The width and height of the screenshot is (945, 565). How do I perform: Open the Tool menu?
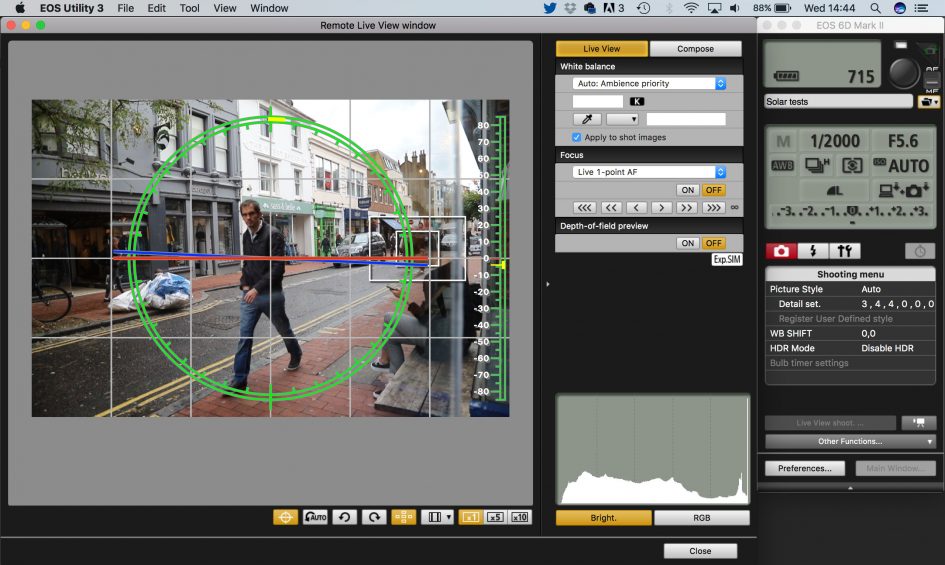189,8
